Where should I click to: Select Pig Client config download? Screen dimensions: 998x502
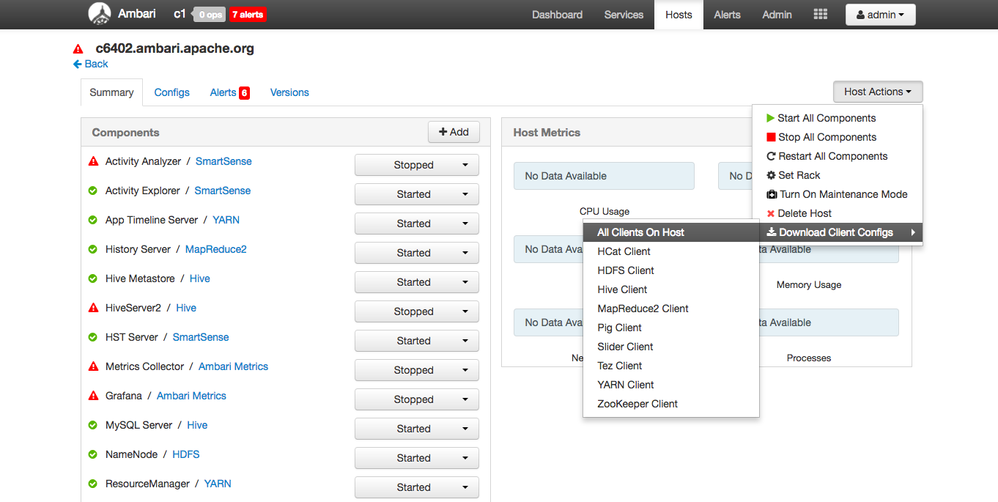click(671, 328)
